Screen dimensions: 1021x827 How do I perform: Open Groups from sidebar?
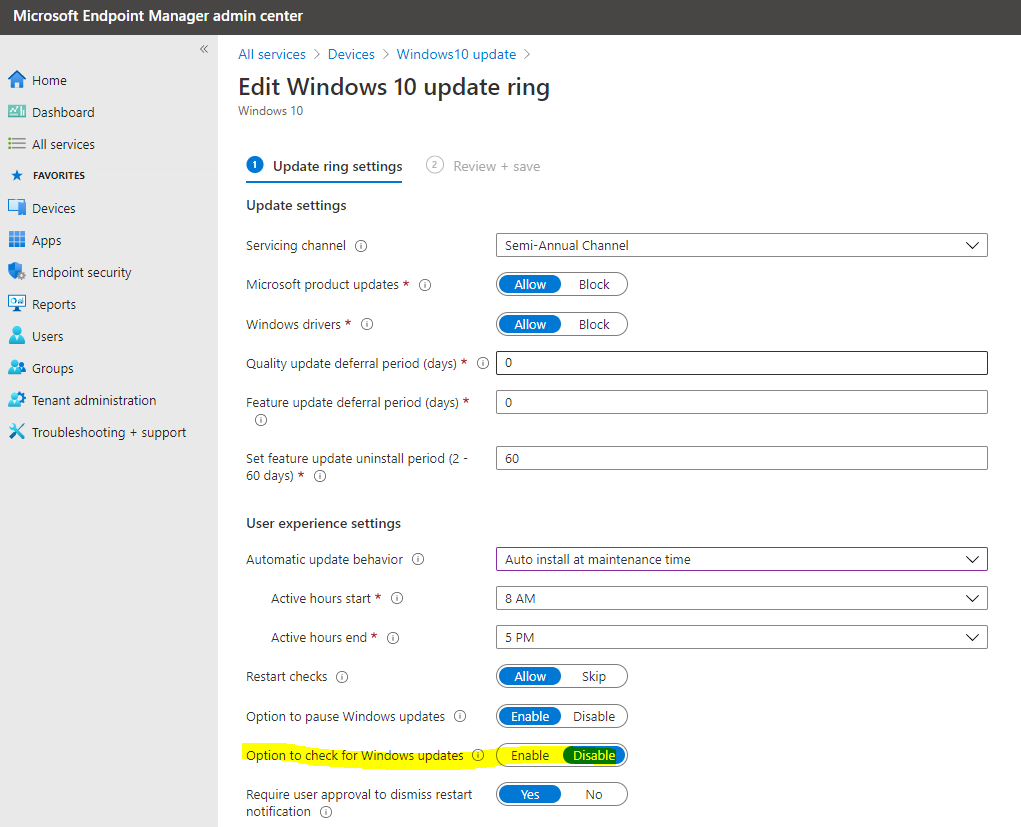[x=53, y=369]
